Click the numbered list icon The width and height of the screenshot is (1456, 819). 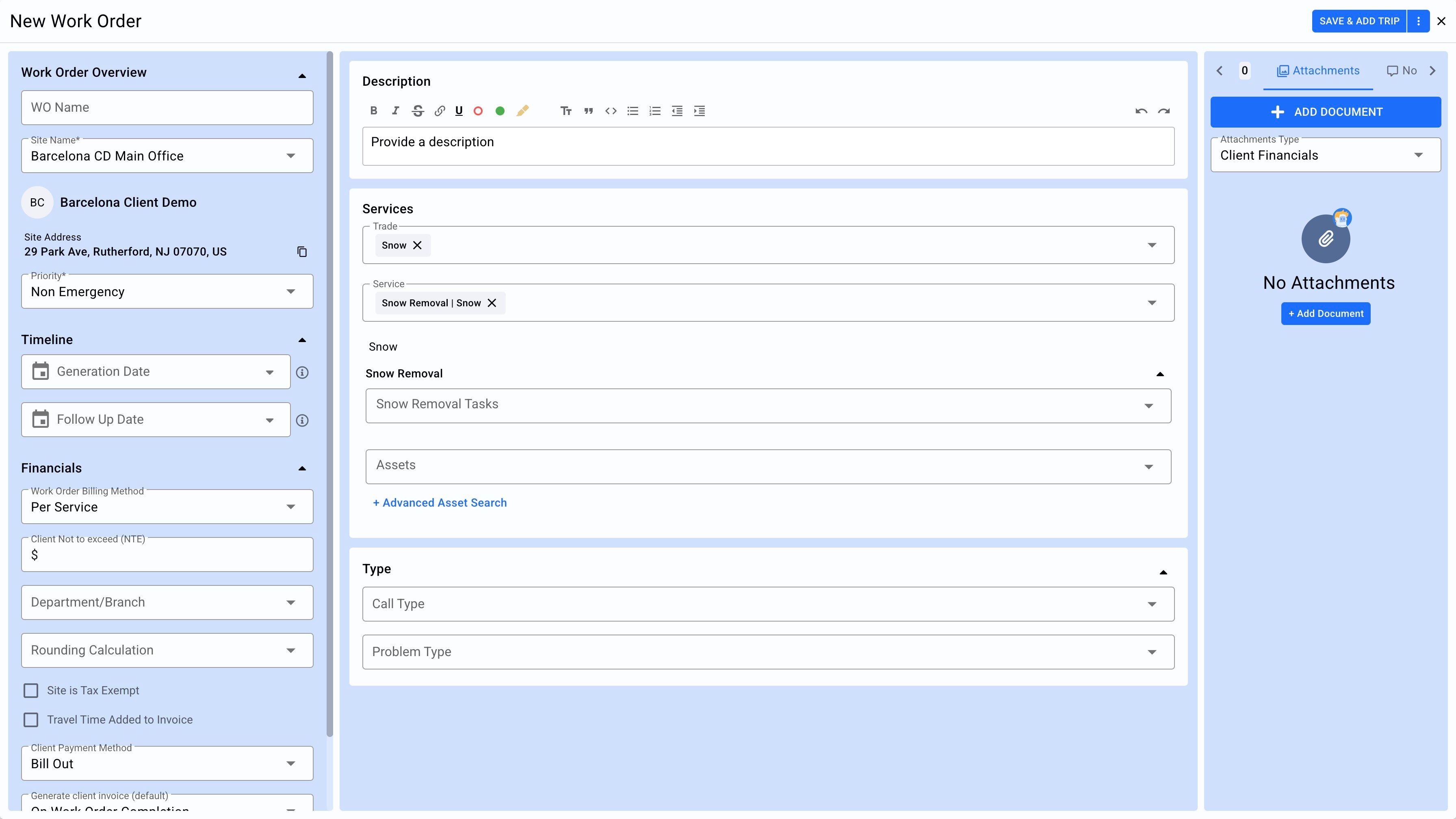pyautogui.click(x=654, y=111)
